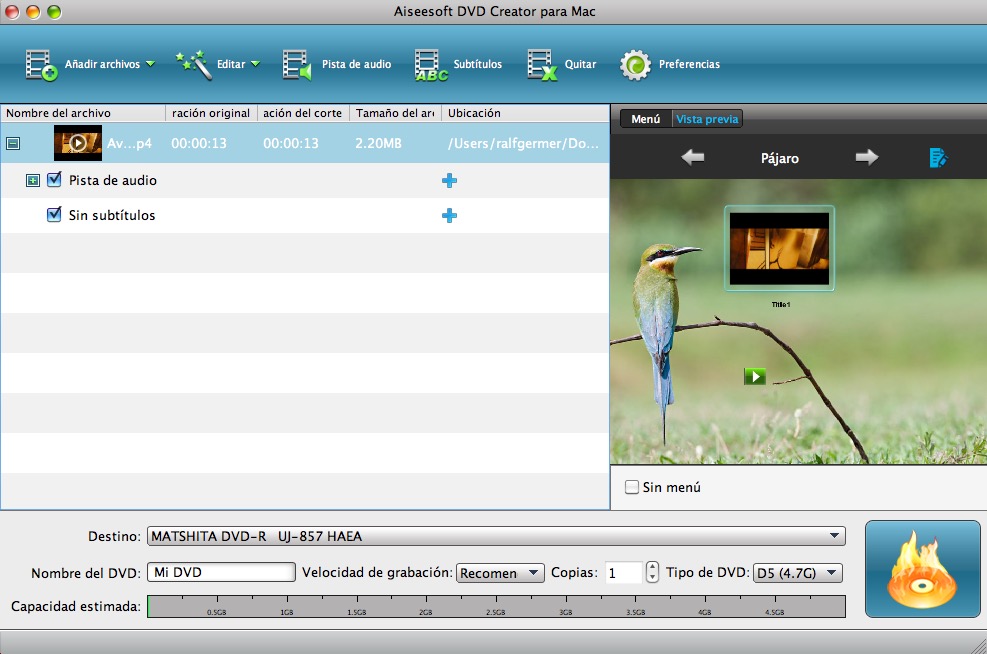This screenshot has height=654, width=987.
Task: Click the Quitar remove-file icon
Action: [543, 65]
